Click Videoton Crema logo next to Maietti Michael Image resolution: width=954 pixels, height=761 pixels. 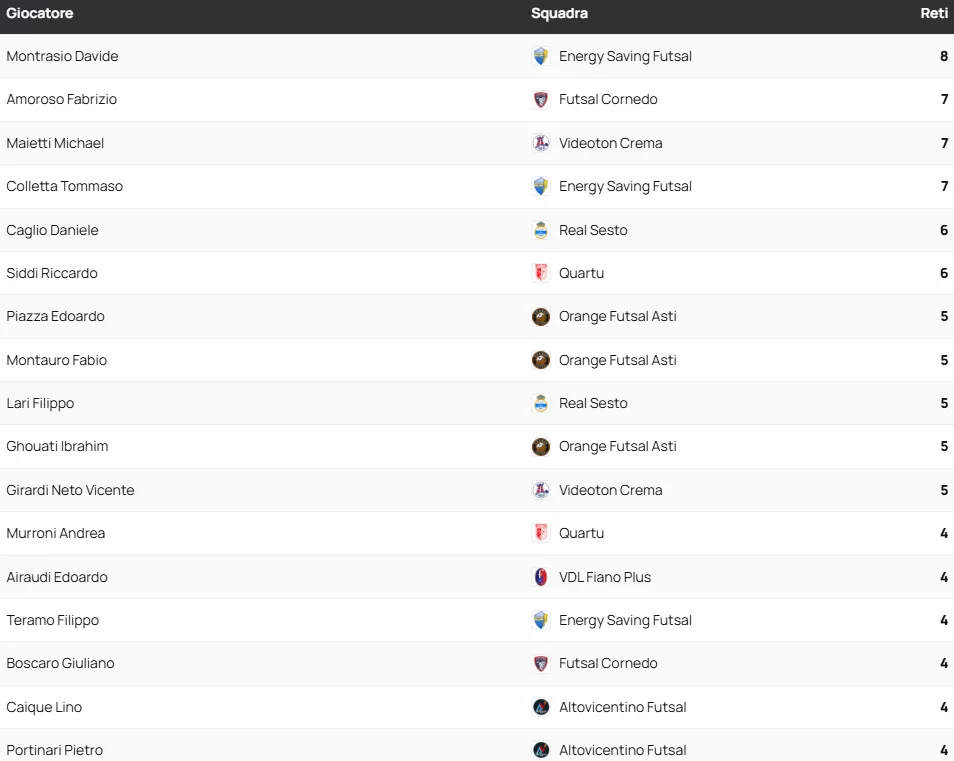coord(541,143)
